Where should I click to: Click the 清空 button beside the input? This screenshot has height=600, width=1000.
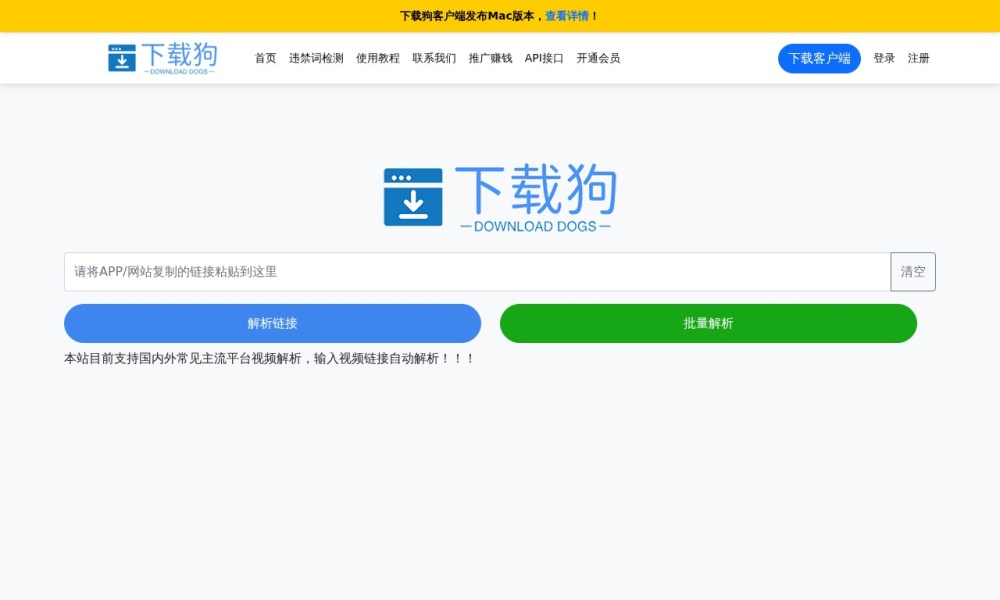click(x=913, y=272)
